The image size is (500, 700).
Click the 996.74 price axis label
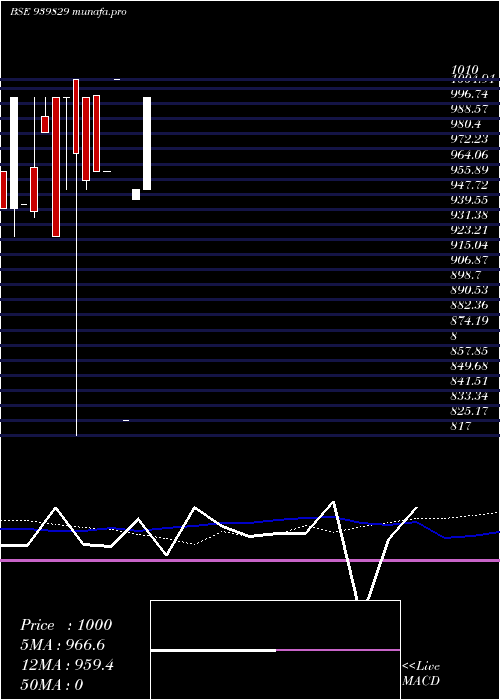pos(469,94)
